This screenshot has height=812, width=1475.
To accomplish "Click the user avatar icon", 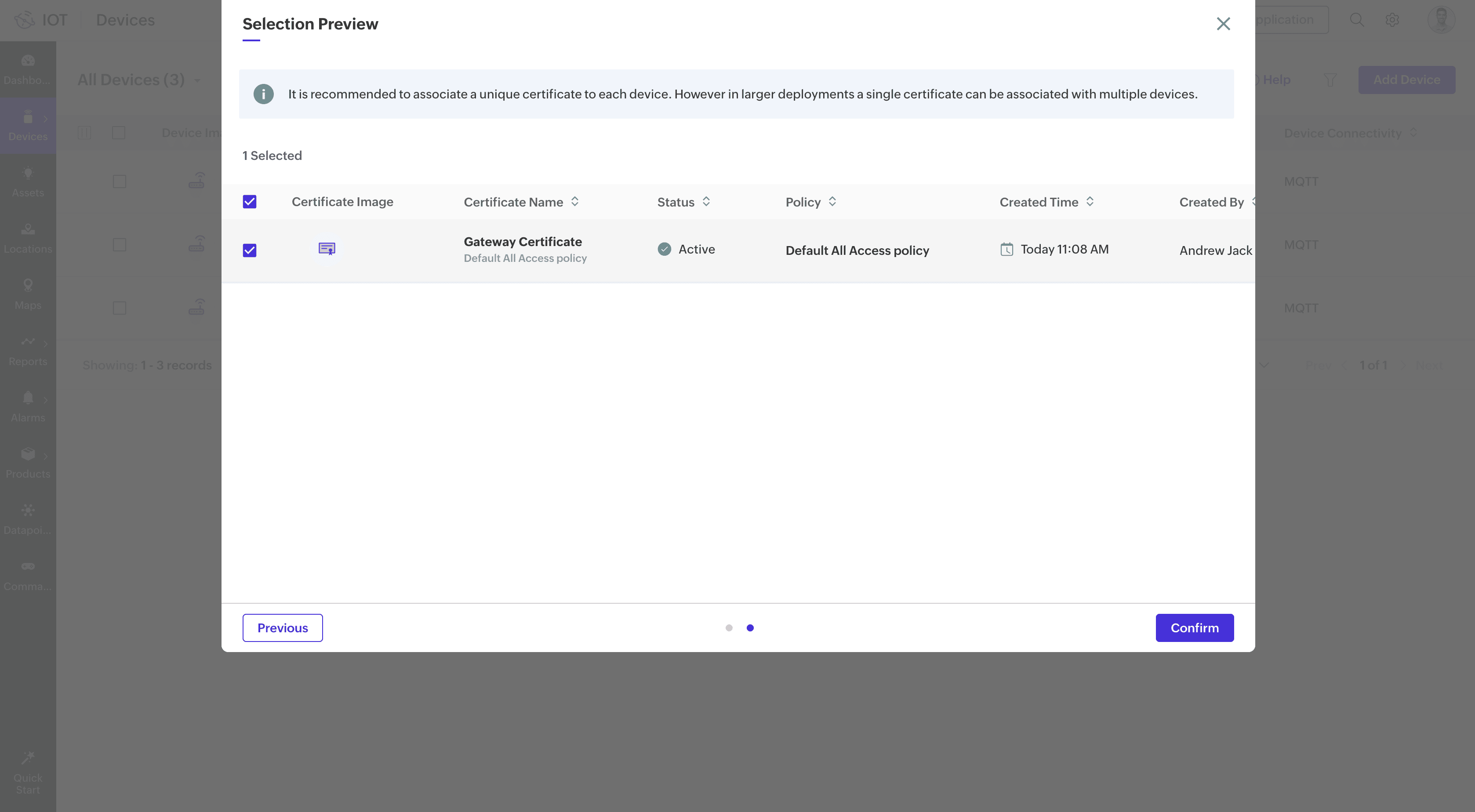I will (1441, 20).
